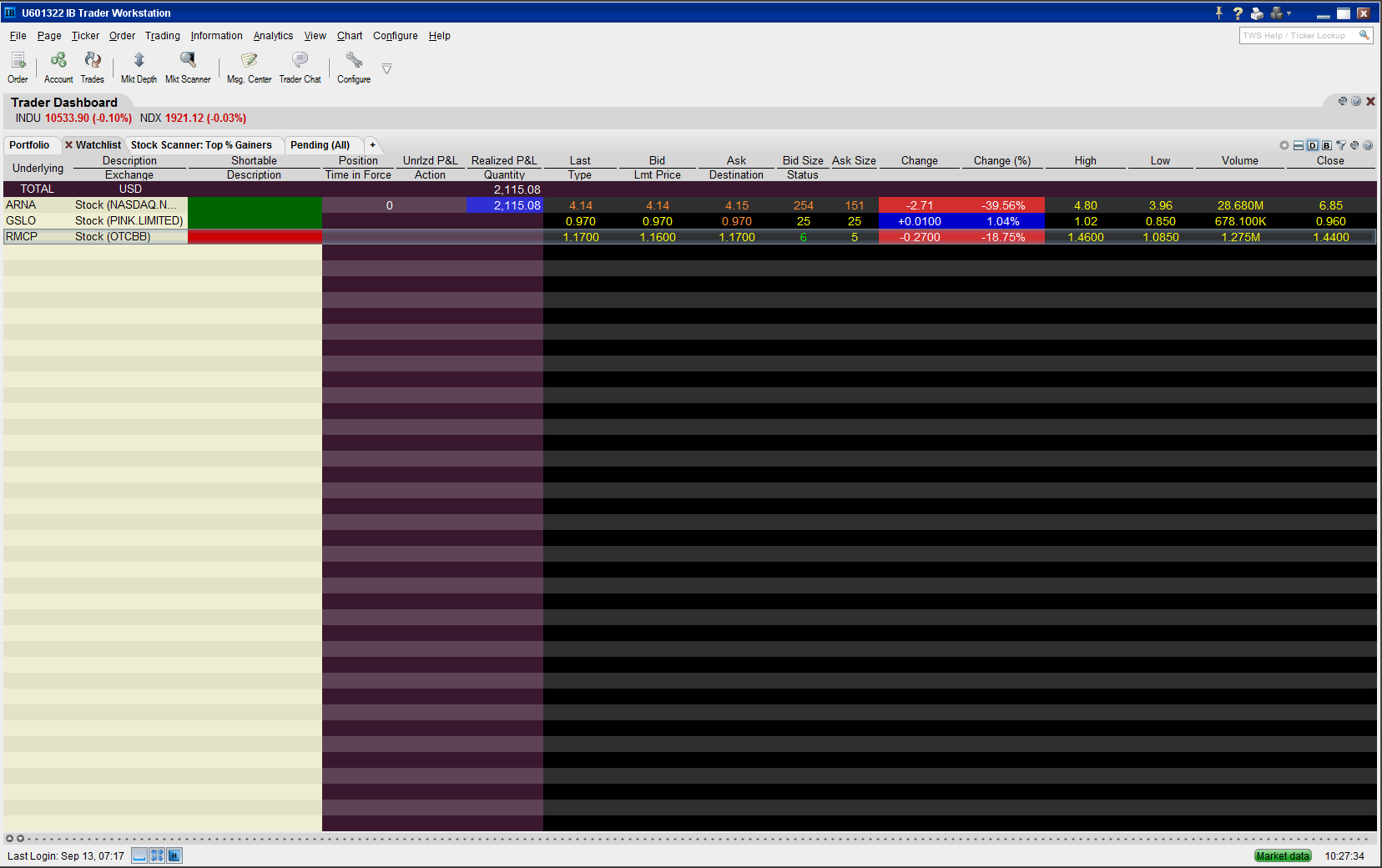Viewport: 1382px width, 868px height.
Task: Sort by the Change (%) column header
Action: click(x=1002, y=161)
